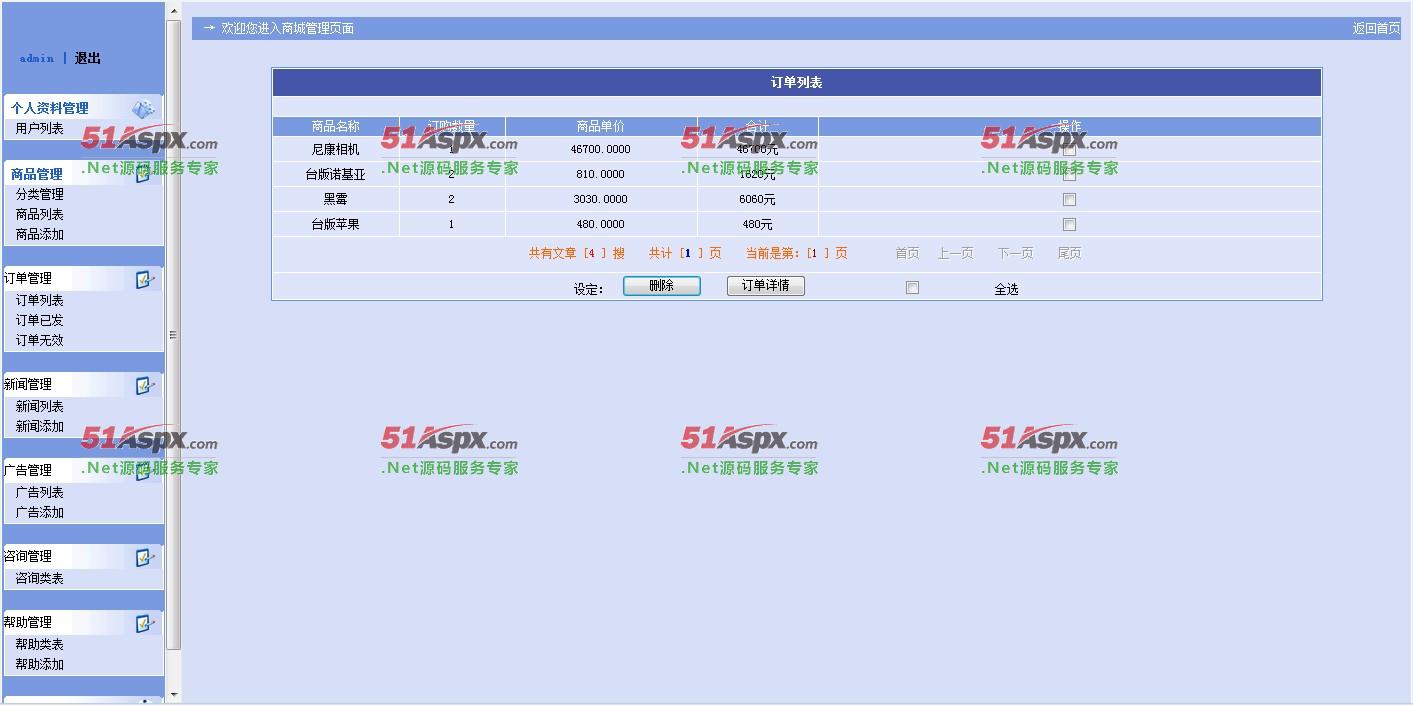Click the sidebar vertical scrollbar thumb
1413x705 pixels.
click(174, 335)
